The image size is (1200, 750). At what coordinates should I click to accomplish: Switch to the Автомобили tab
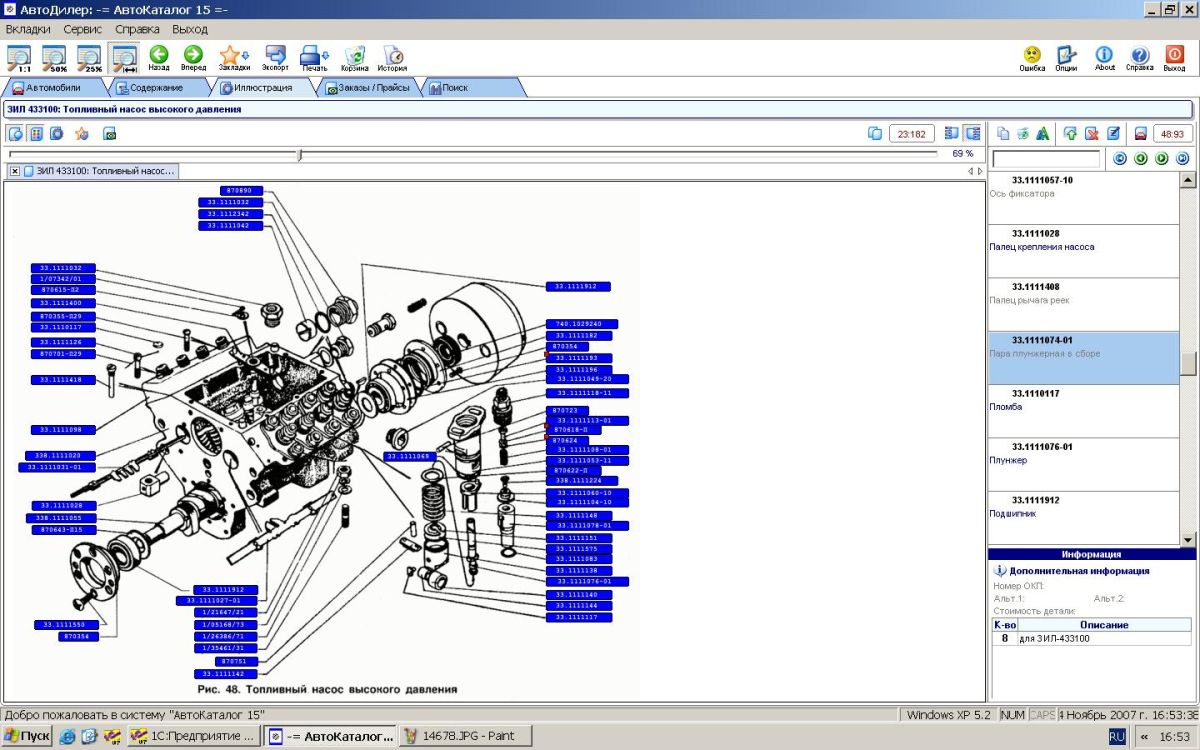(52, 88)
